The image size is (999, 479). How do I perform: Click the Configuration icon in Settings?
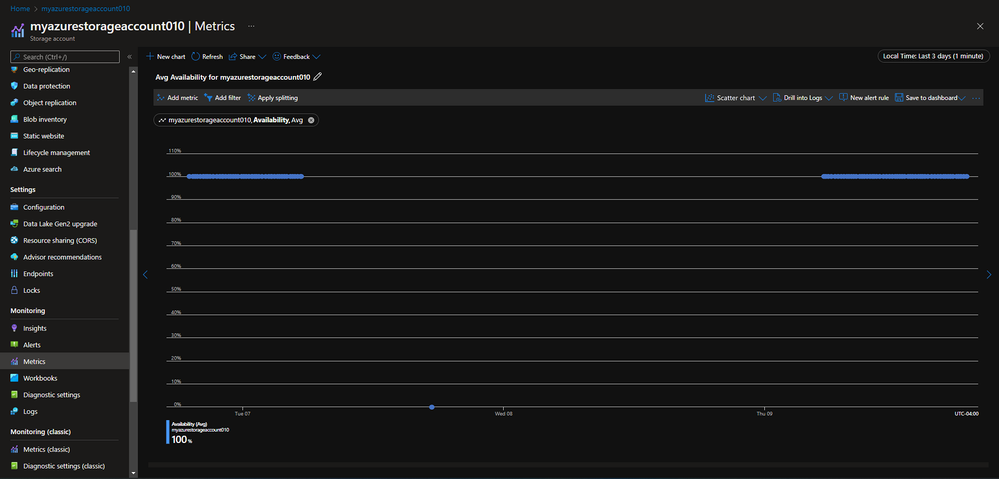point(15,207)
